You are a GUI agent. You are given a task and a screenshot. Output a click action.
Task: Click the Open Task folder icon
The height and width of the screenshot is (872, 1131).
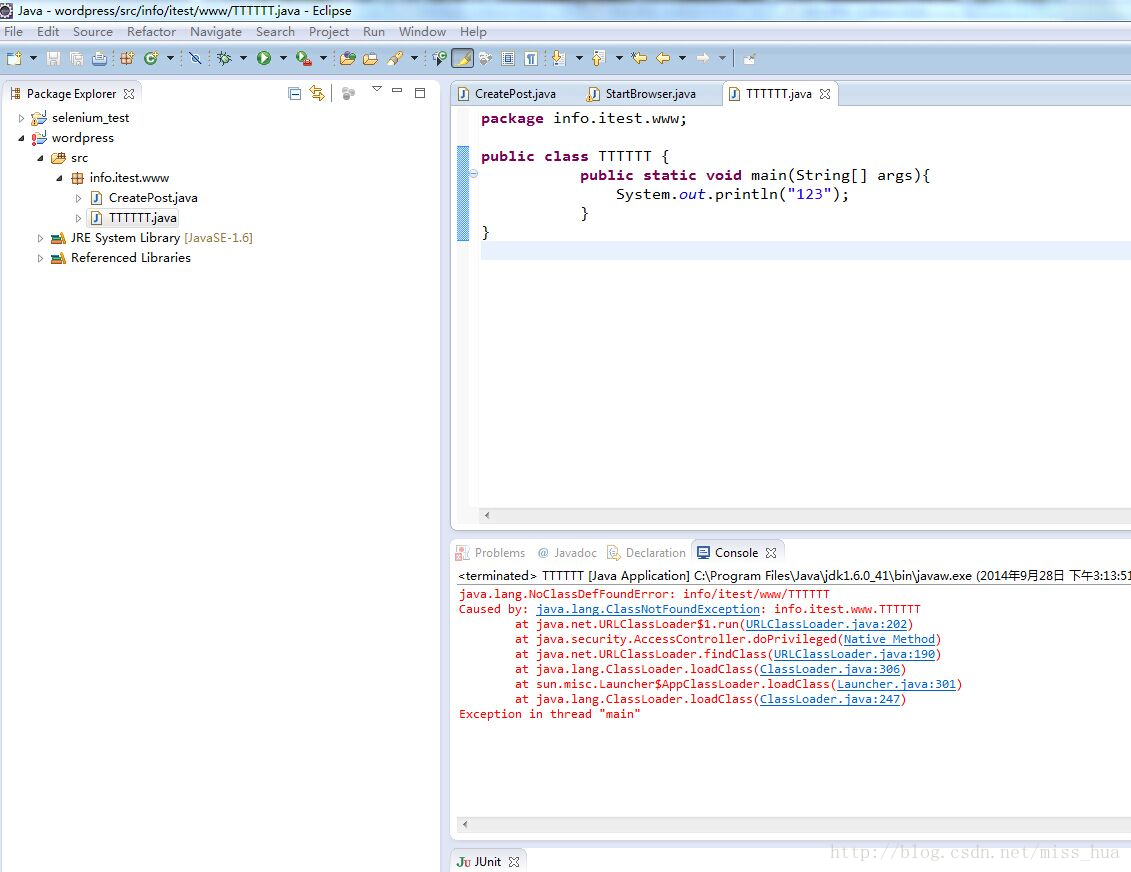click(x=371, y=58)
